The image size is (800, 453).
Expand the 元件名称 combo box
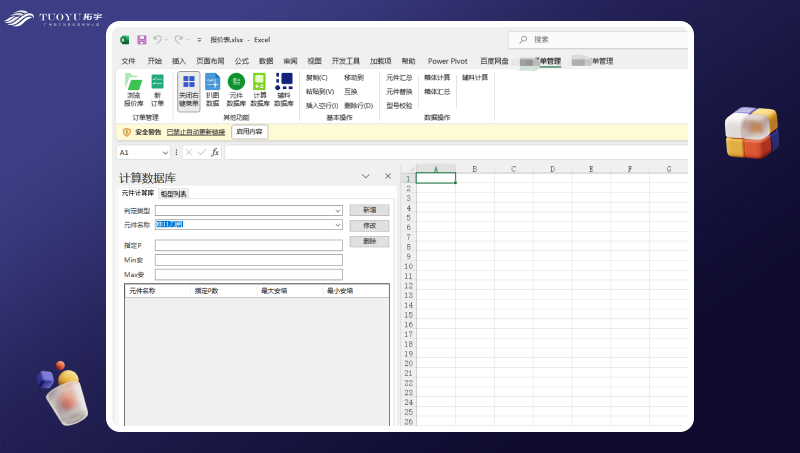[x=338, y=225]
